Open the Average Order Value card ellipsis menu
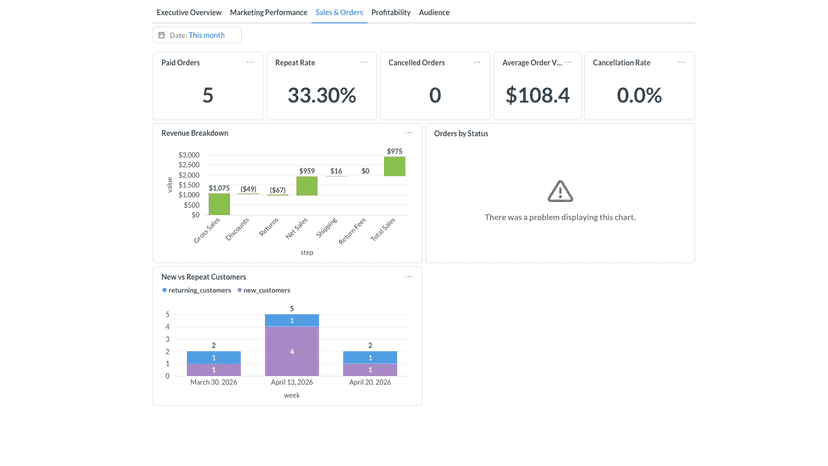Viewport: 828px width, 466px height. [568, 62]
